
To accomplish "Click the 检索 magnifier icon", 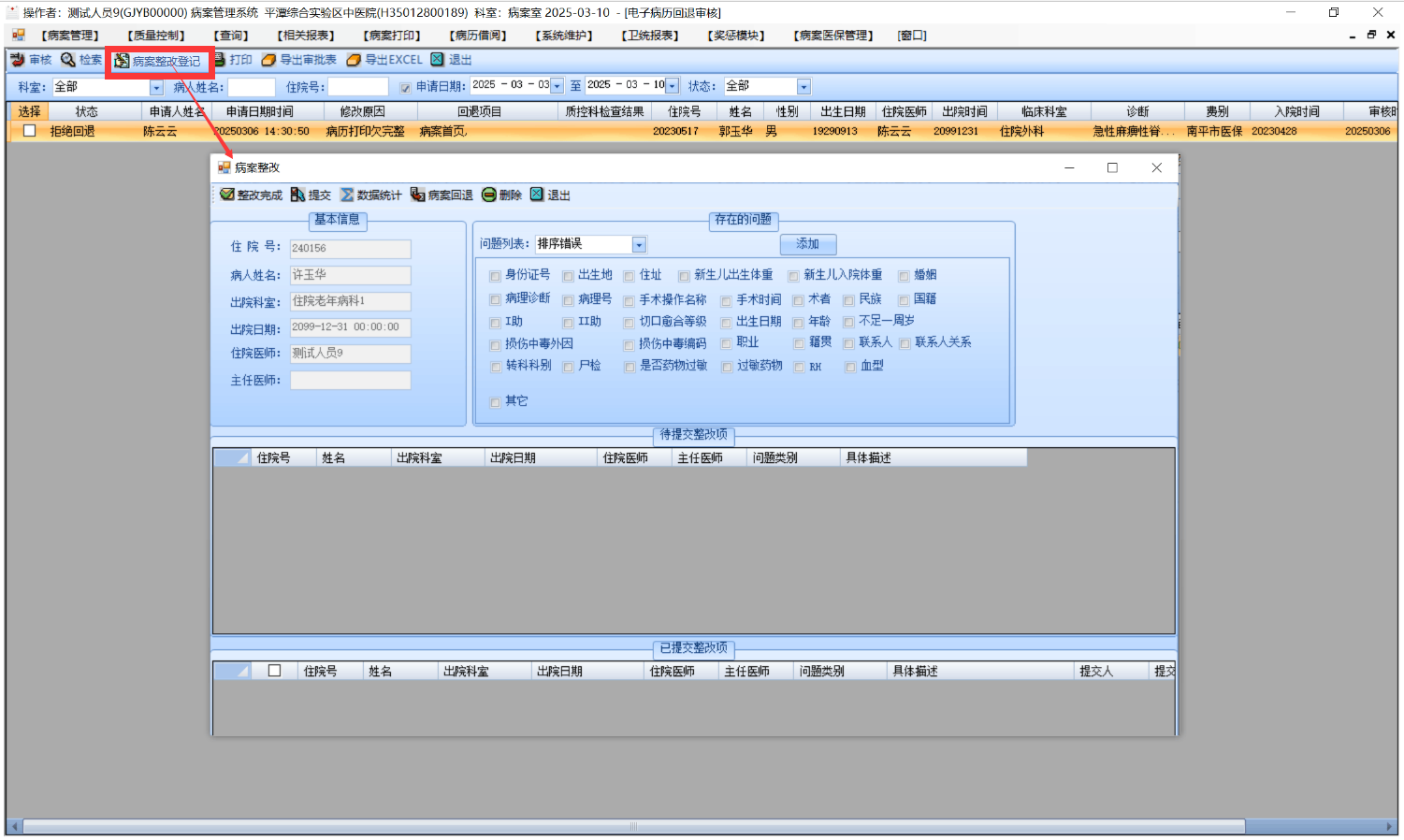I will [67, 60].
